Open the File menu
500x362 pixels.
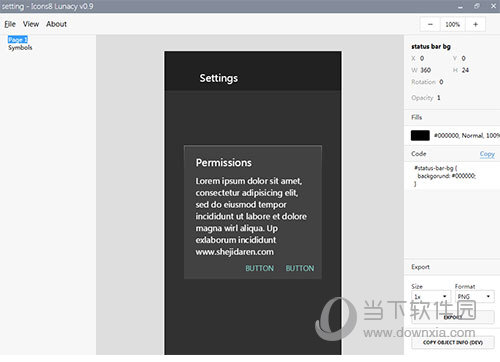(x=10, y=24)
